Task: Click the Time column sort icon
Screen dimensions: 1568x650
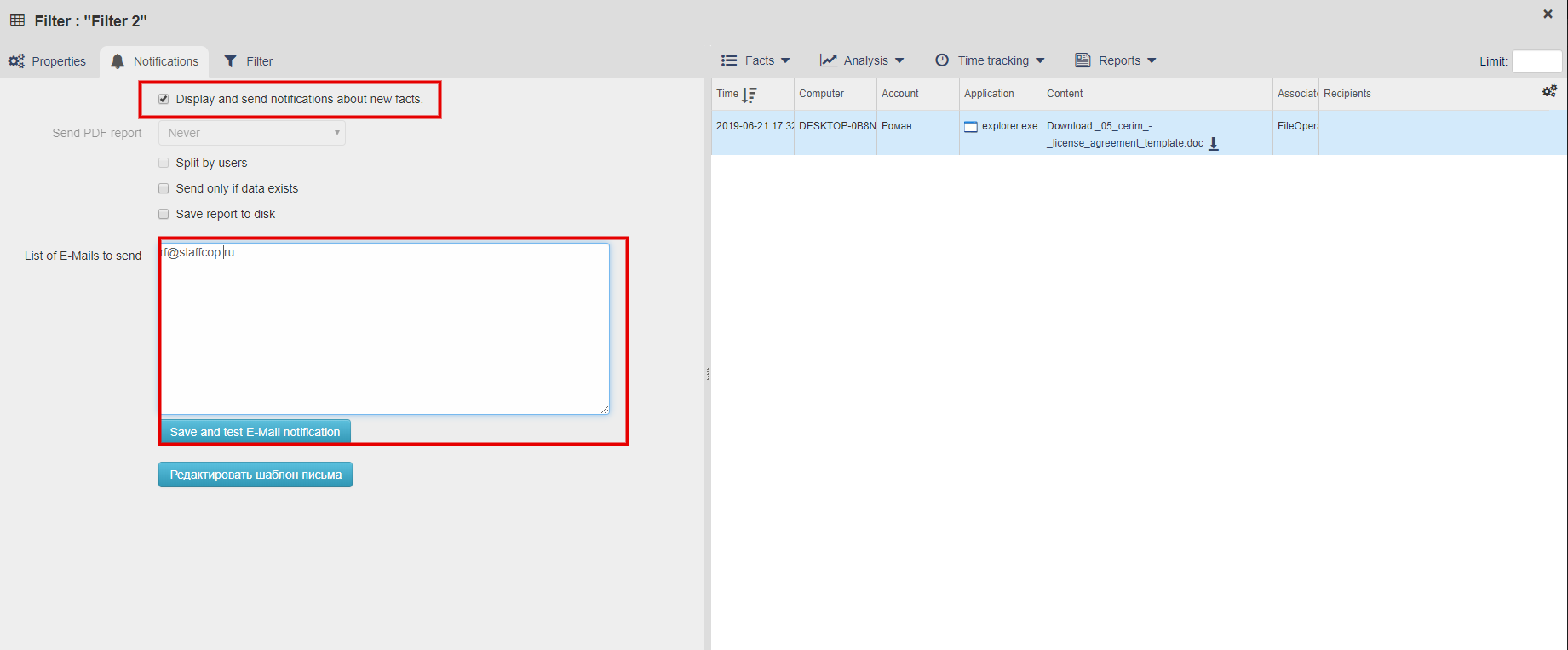Action: point(750,95)
